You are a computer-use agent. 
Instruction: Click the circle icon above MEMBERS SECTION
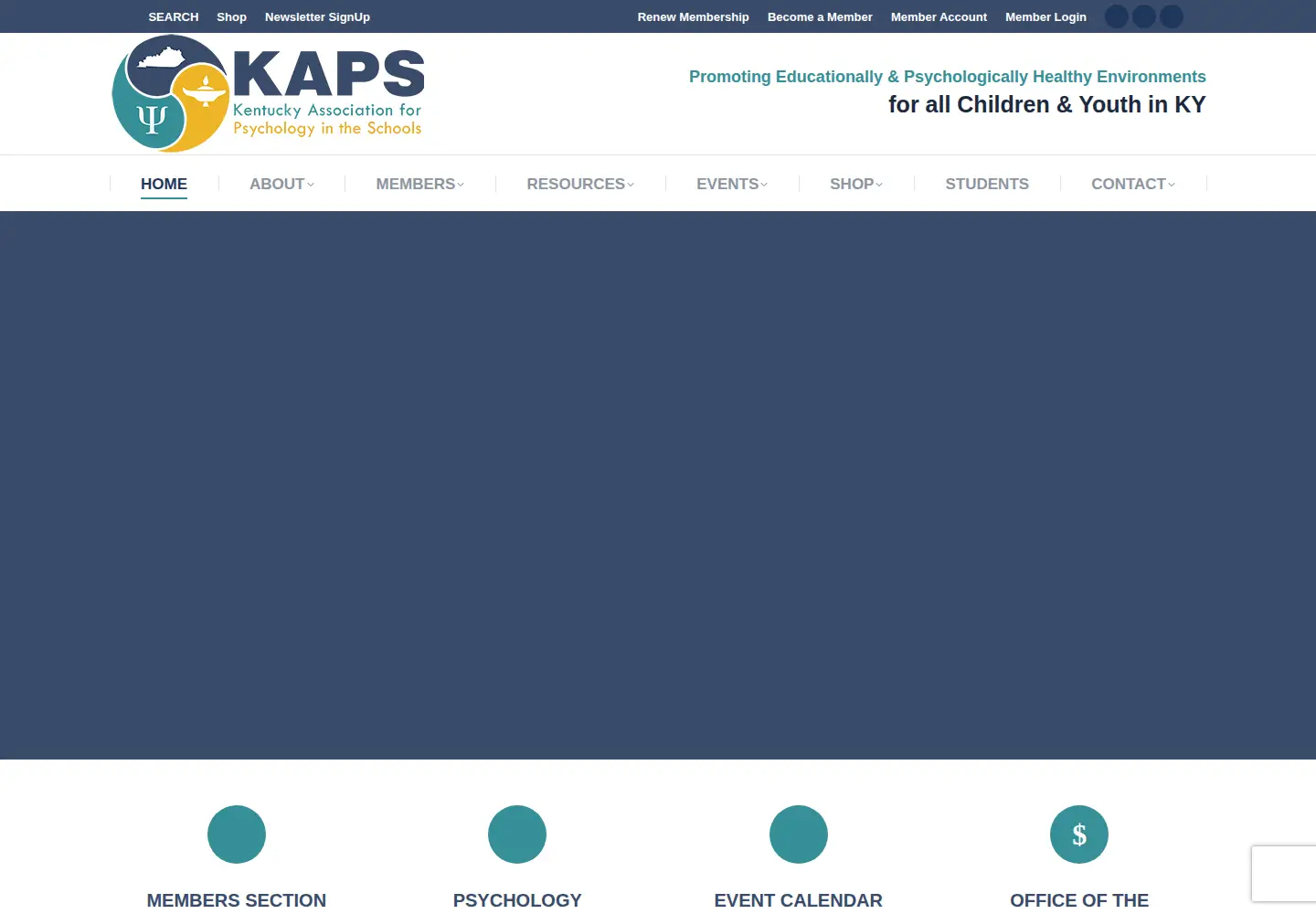tap(237, 834)
